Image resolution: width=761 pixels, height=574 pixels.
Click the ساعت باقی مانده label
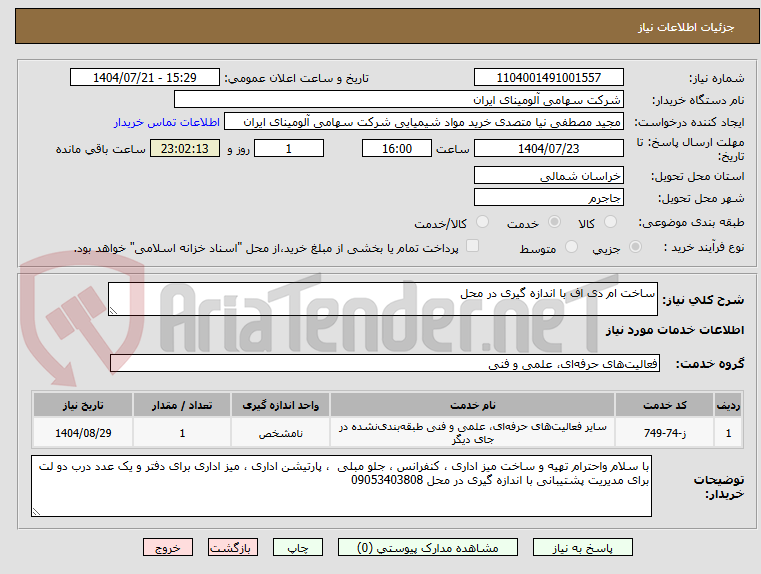tap(100, 149)
